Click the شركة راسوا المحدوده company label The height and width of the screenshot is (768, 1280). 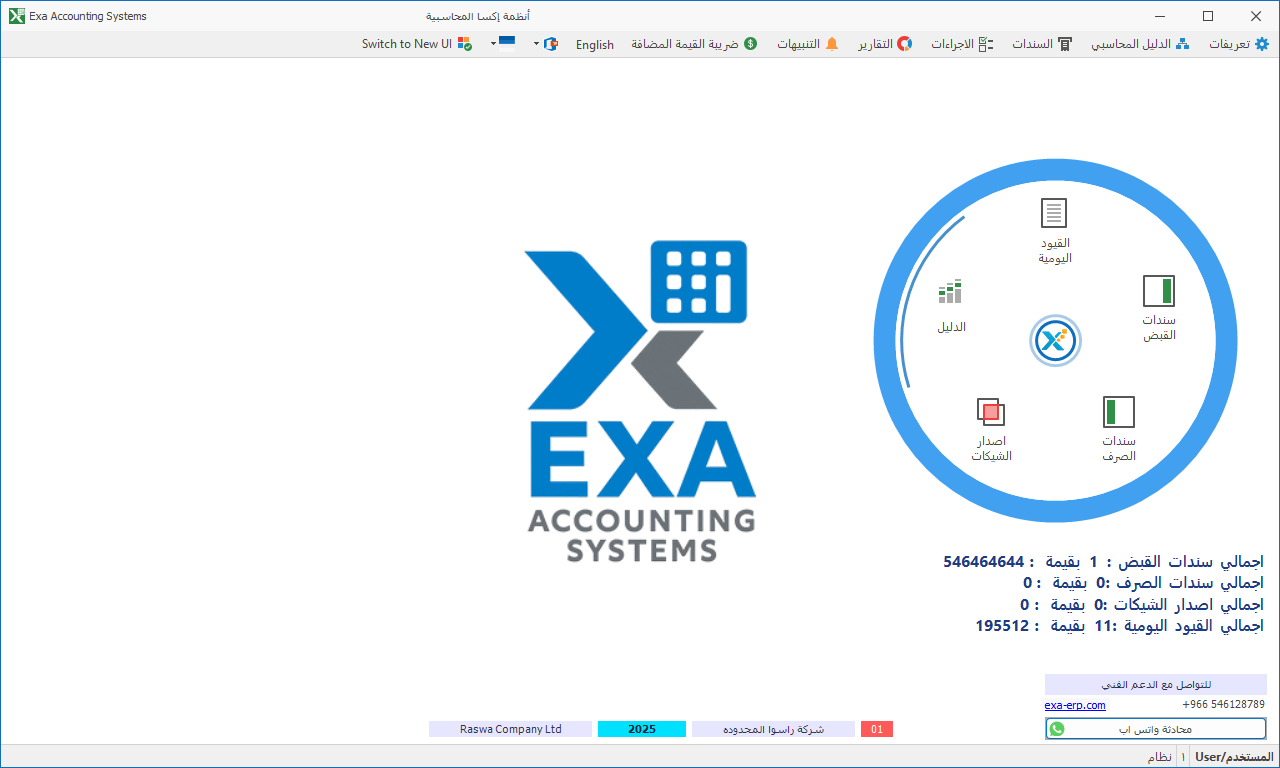pos(774,729)
